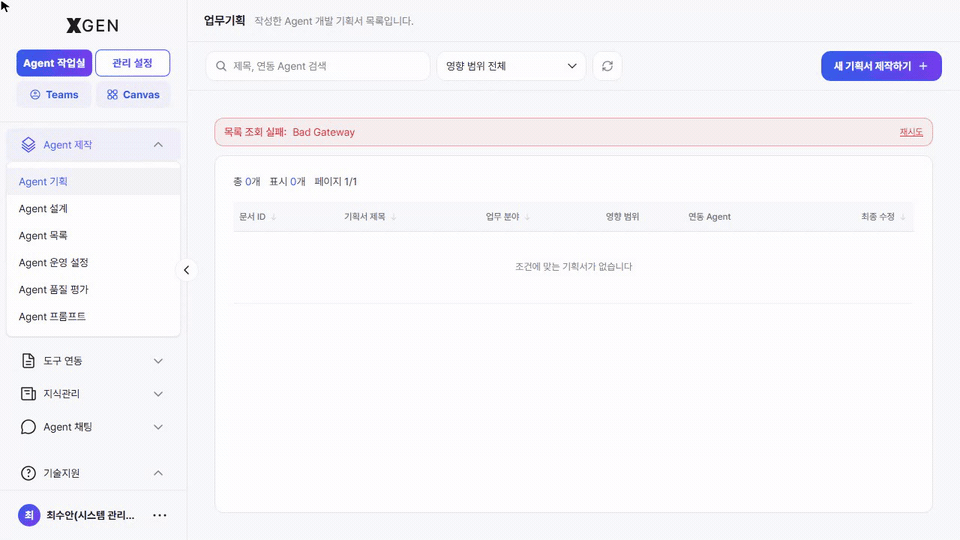Expand the 도구 연동 section chevron
Viewport: 960px width, 540px height.
pyautogui.click(x=158, y=361)
